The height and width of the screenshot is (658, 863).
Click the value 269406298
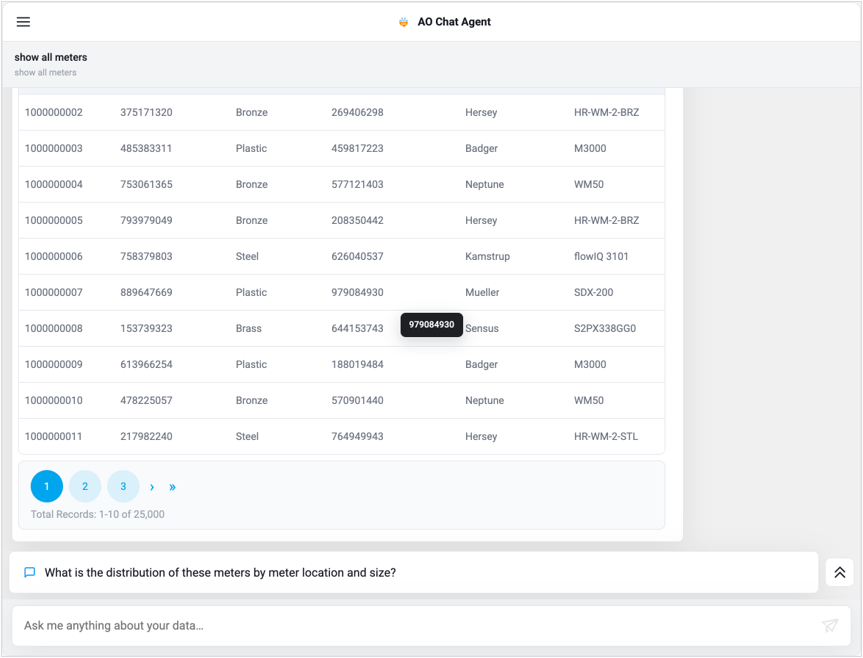[357, 112]
